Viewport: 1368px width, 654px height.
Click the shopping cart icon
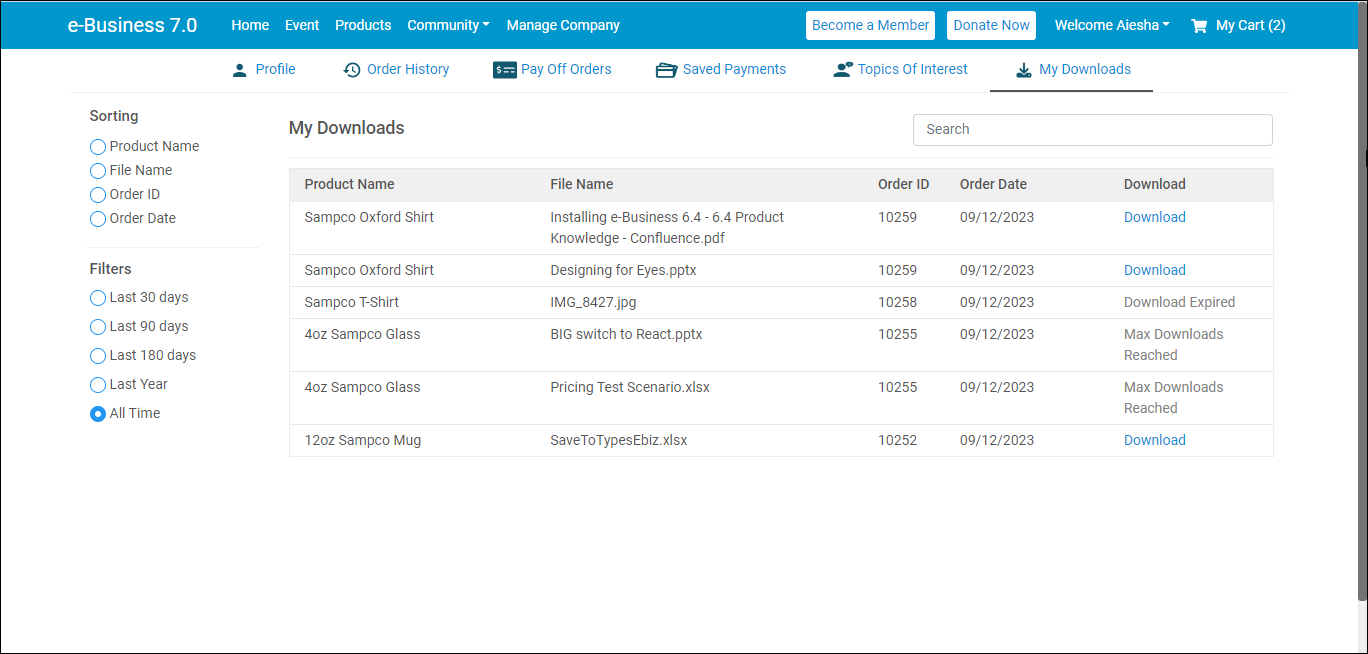(1199, 26)
